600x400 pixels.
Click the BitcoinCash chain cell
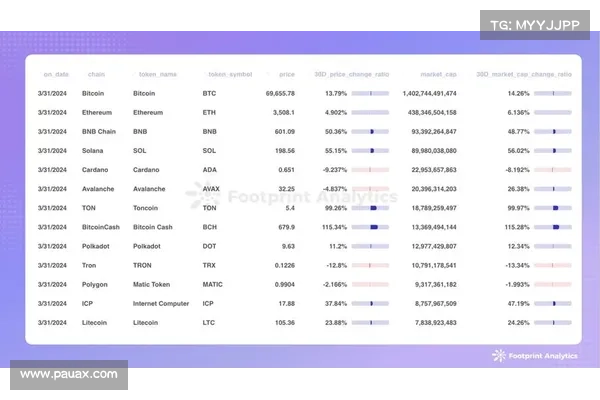[101, 227]
